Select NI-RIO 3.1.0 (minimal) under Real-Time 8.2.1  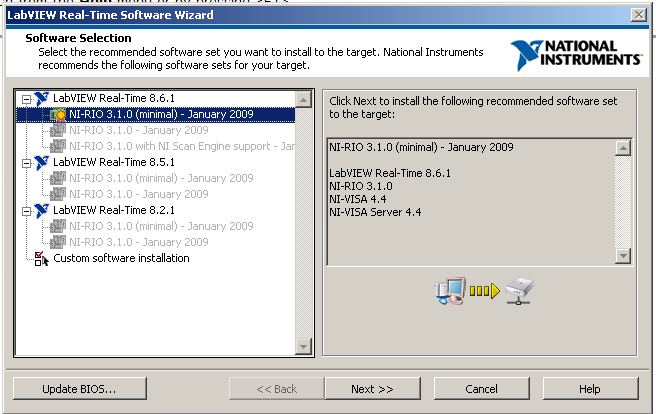pos(161,227)
